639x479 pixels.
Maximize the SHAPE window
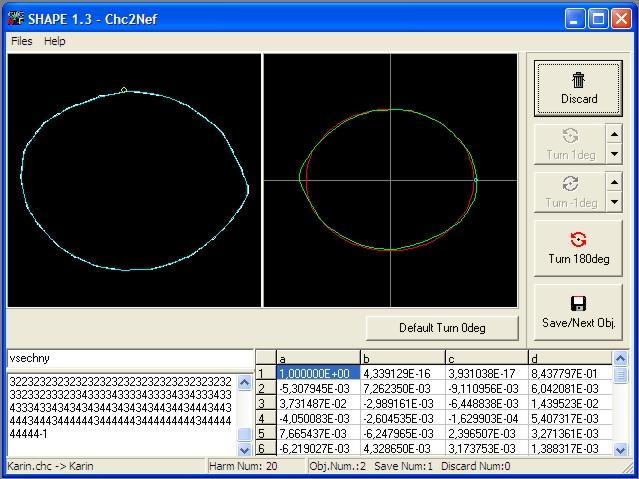pos(598,19)
